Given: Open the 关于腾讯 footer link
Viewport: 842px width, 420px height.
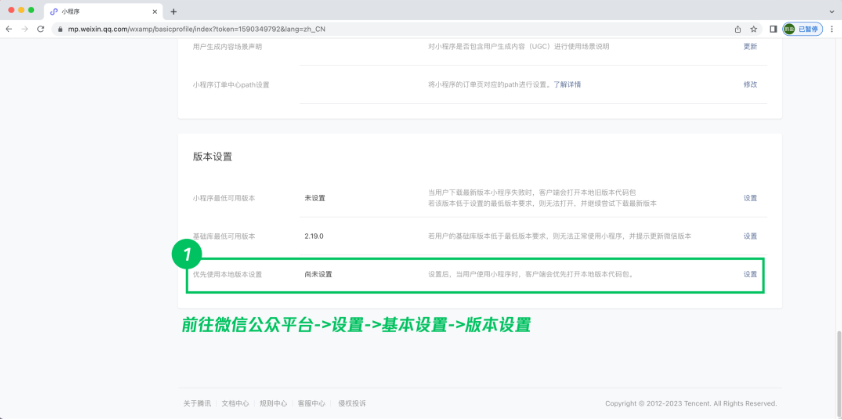Looking at the screenshot, I should [197, 403].
